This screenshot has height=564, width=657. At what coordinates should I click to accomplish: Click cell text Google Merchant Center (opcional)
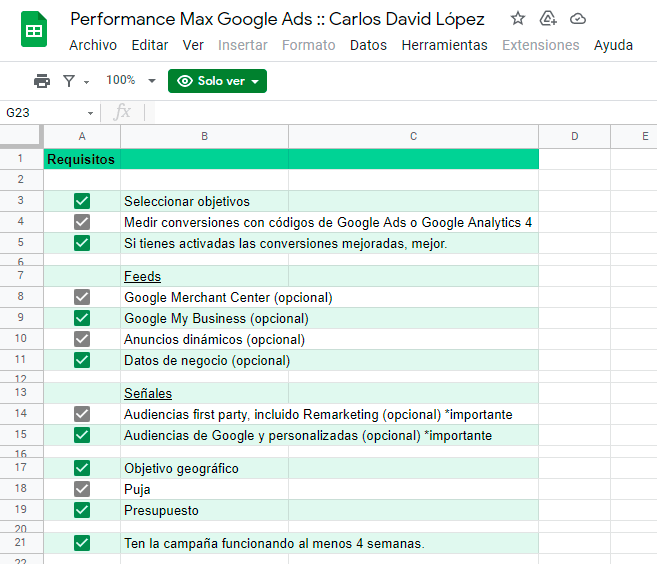(x=228, y=298)
